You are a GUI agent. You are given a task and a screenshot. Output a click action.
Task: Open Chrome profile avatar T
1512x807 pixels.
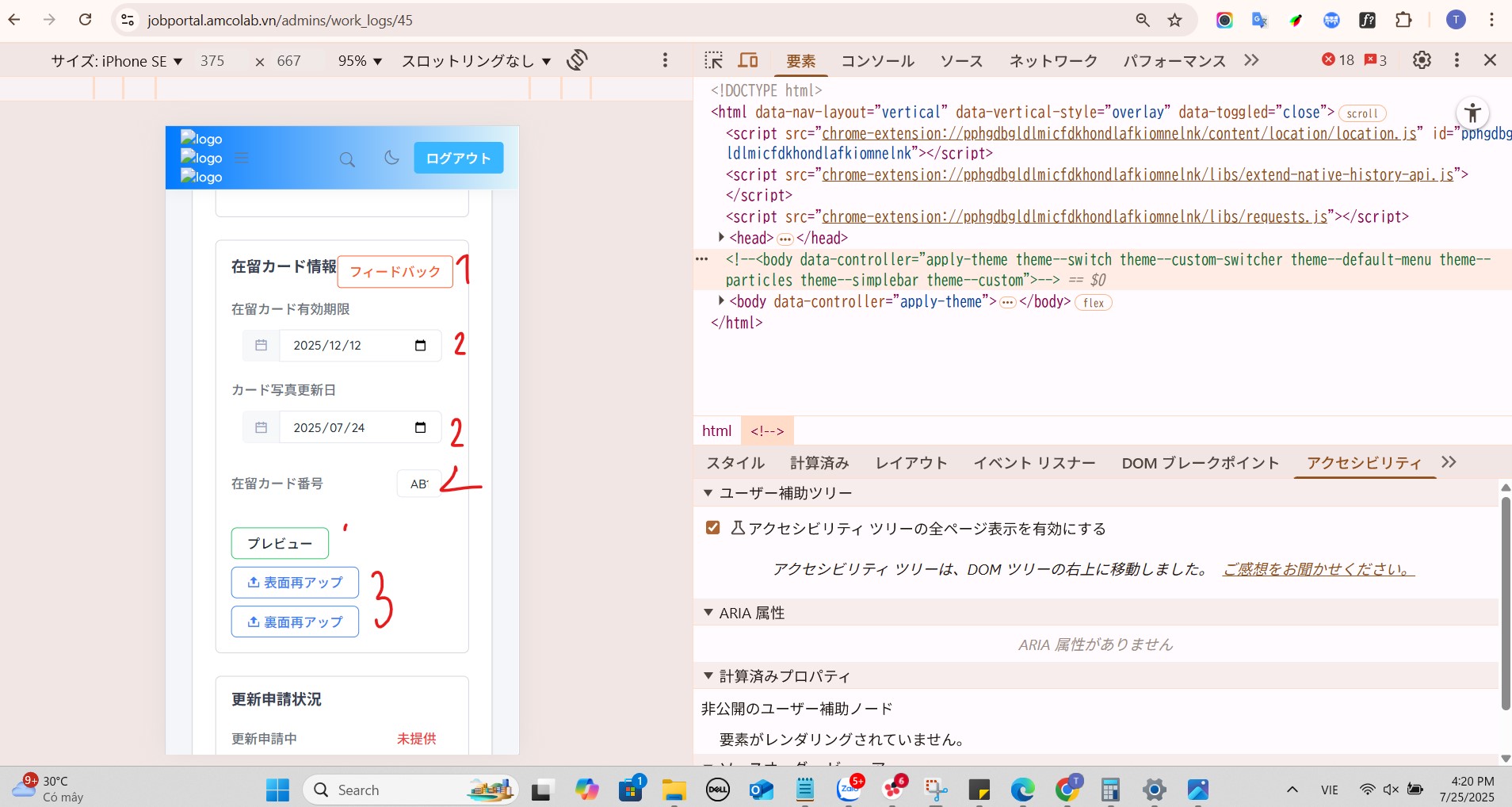point(1456,20)
